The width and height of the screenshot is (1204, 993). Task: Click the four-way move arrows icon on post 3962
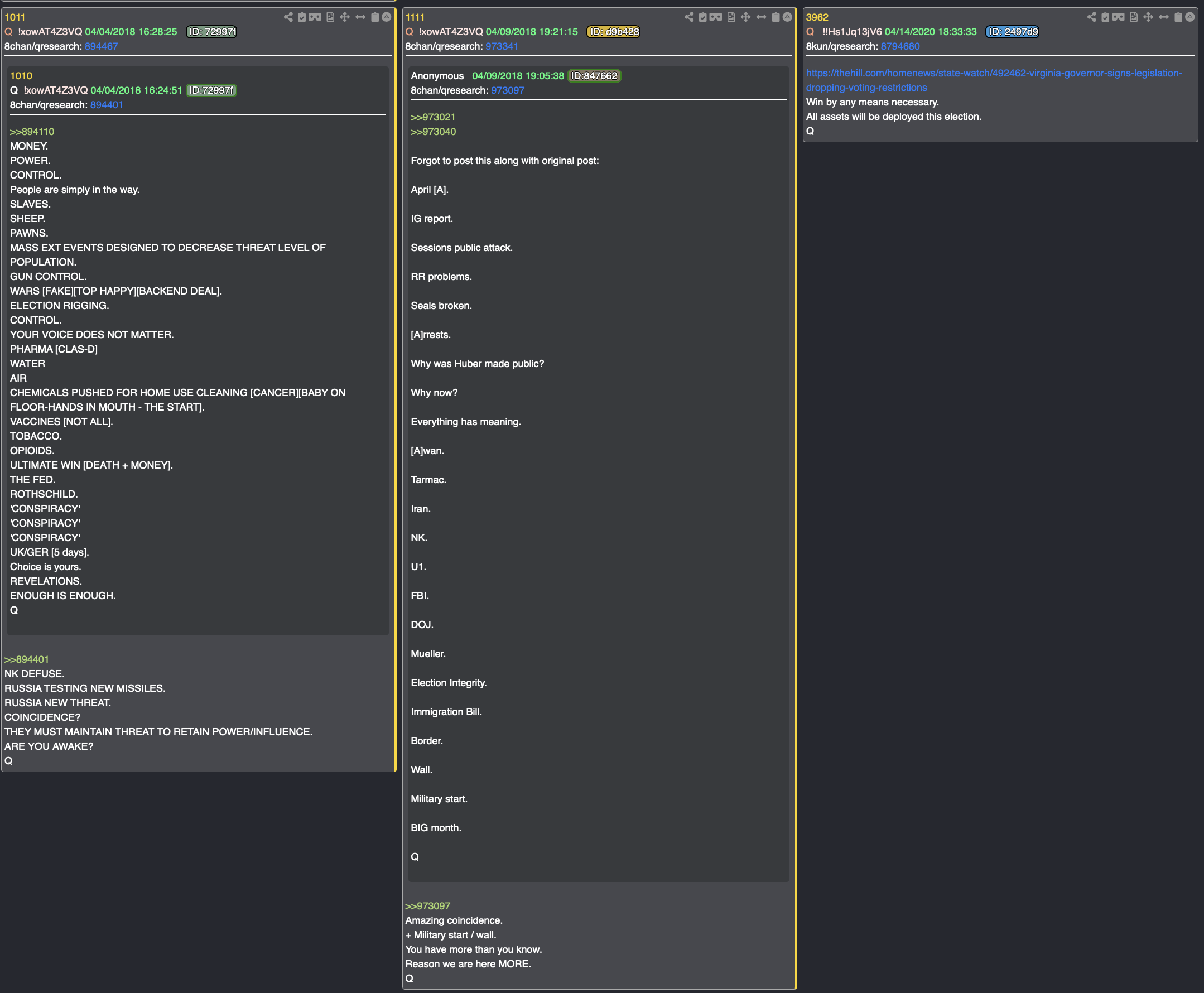pos(1149,17)
